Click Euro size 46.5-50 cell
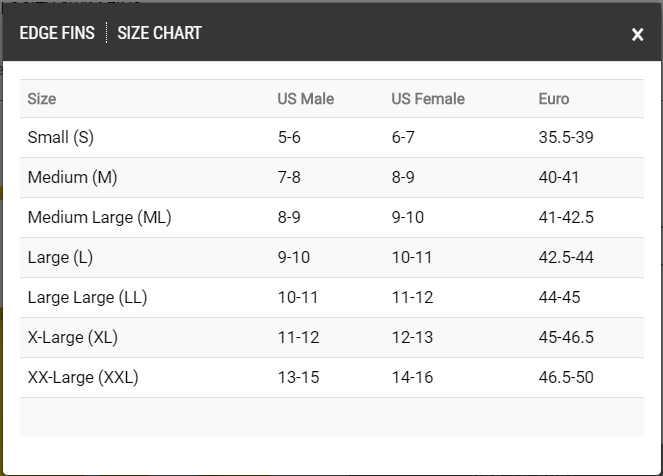The width and height of the screenshot is (663, 476). pyautogui.click(x=566, y=377)
